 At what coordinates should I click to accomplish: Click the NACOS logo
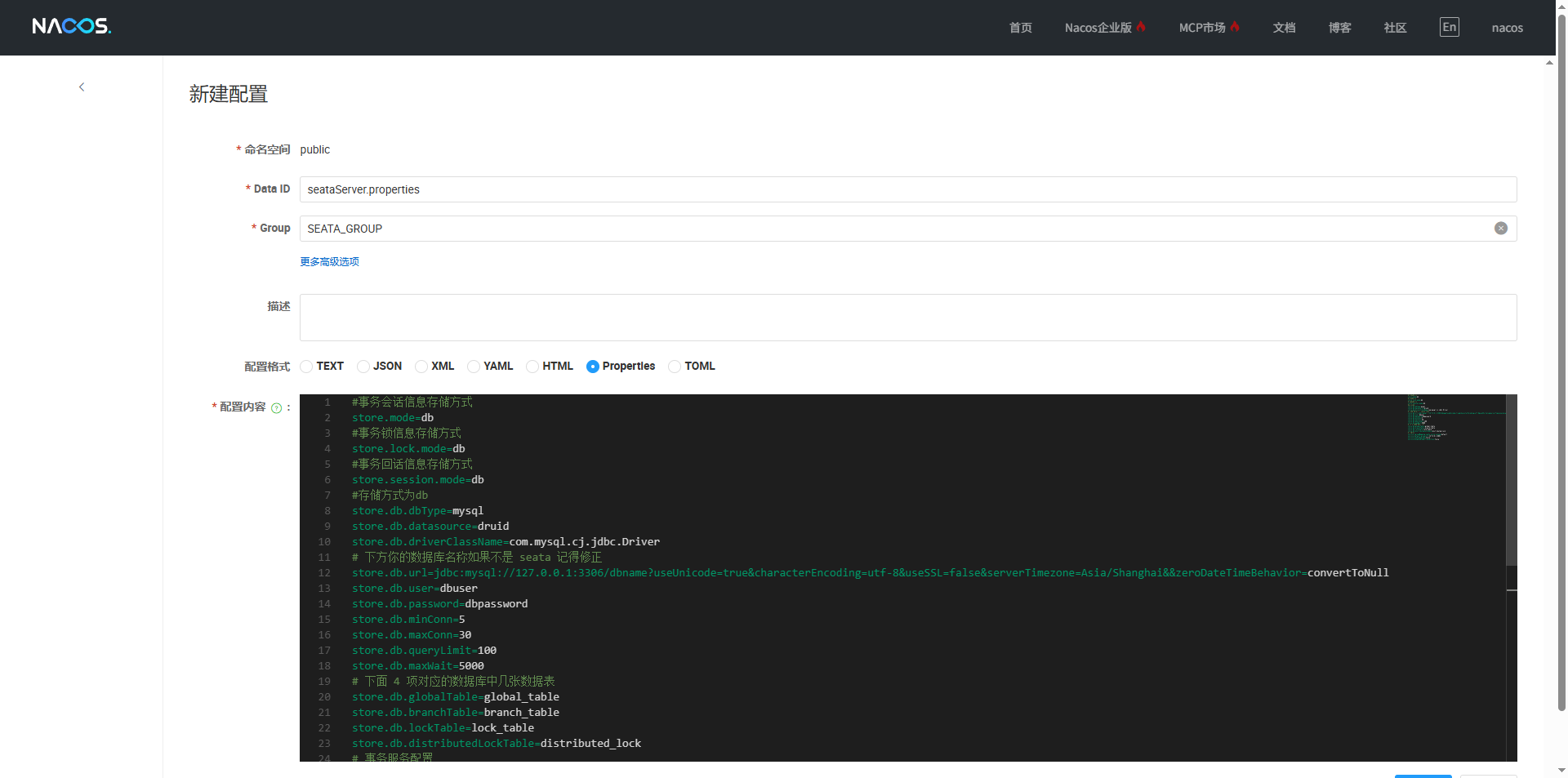tap(71, 26)
